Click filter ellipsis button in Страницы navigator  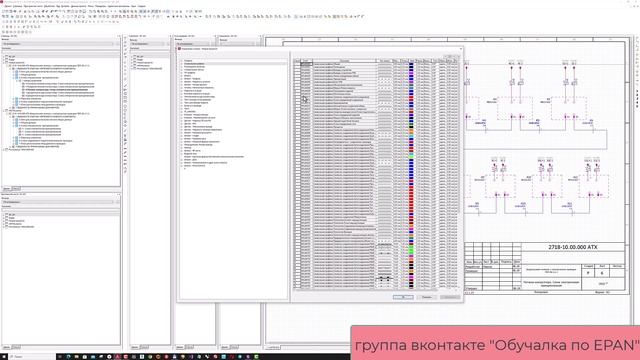(117, 44)
